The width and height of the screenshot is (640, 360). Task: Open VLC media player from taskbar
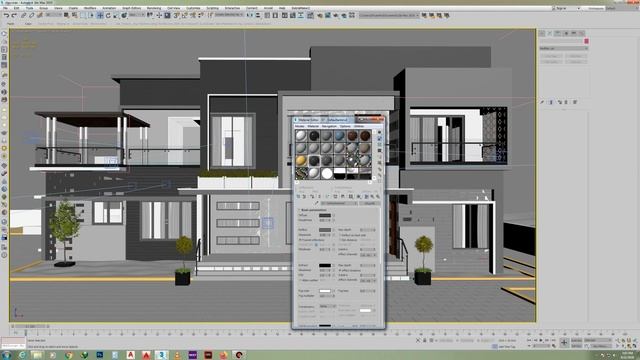coord(177,355)
